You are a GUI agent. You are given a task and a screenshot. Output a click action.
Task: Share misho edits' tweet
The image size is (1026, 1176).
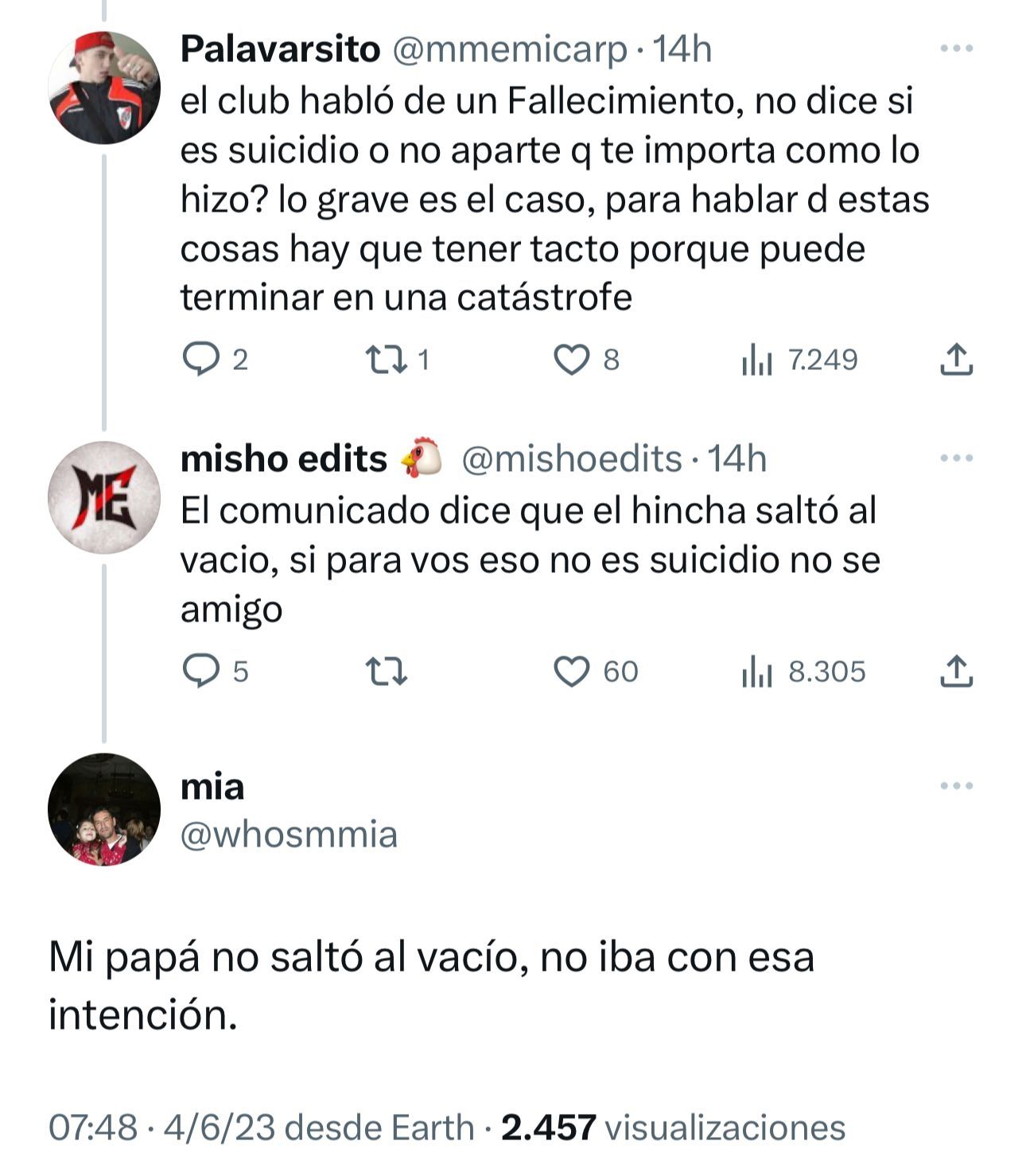[x=956, y=672]
